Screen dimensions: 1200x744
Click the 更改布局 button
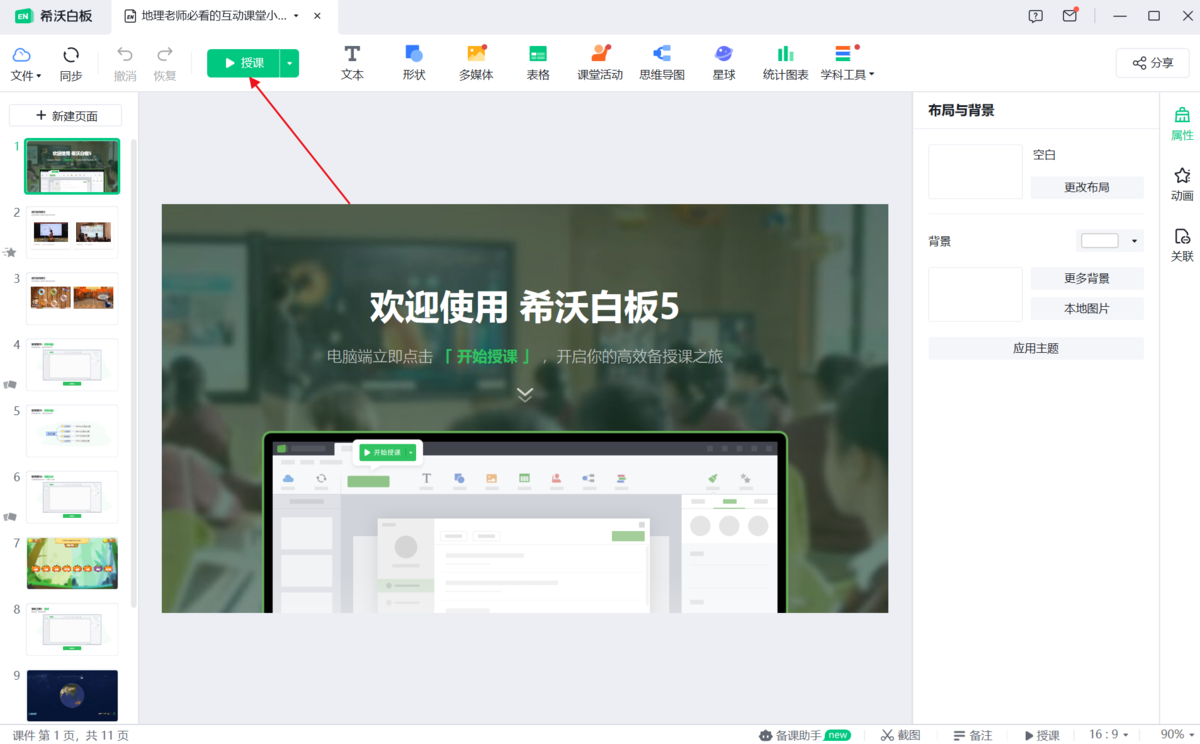point(1087,187)
